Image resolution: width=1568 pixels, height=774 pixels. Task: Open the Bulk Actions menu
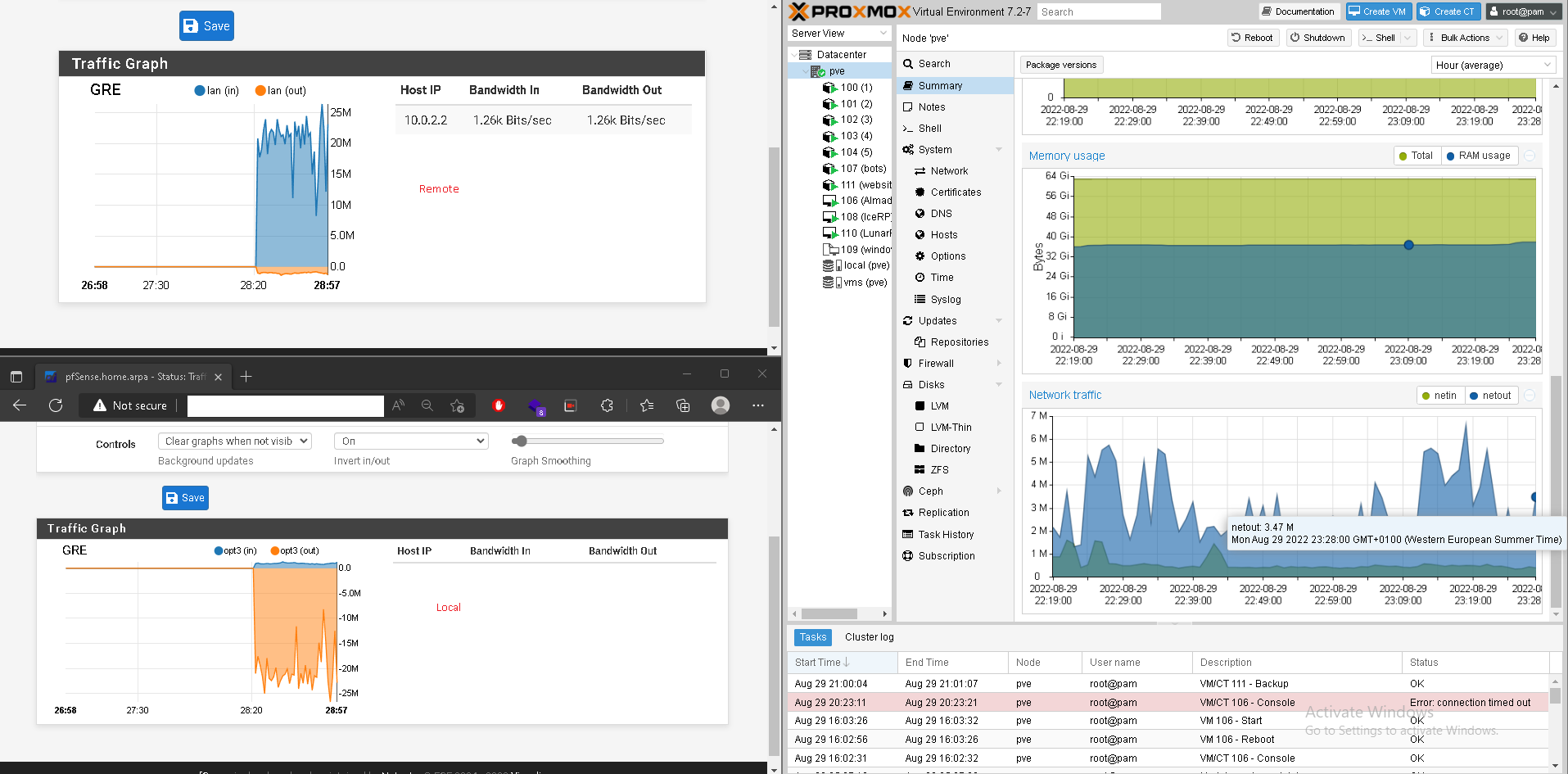pyautogui.click(x=1465, y=38)
